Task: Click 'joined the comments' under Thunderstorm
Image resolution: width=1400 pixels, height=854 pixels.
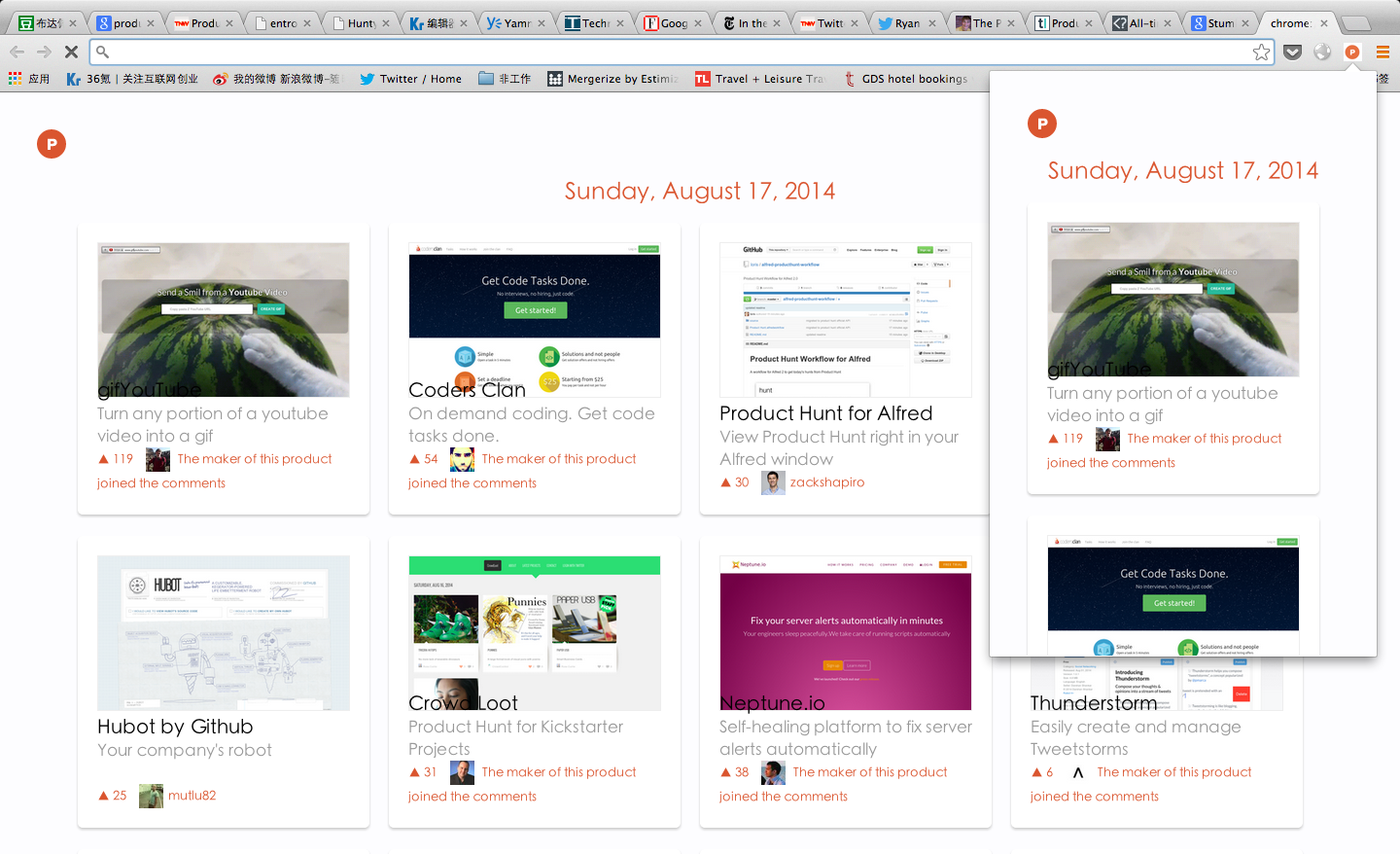Action: (1095, 797)
